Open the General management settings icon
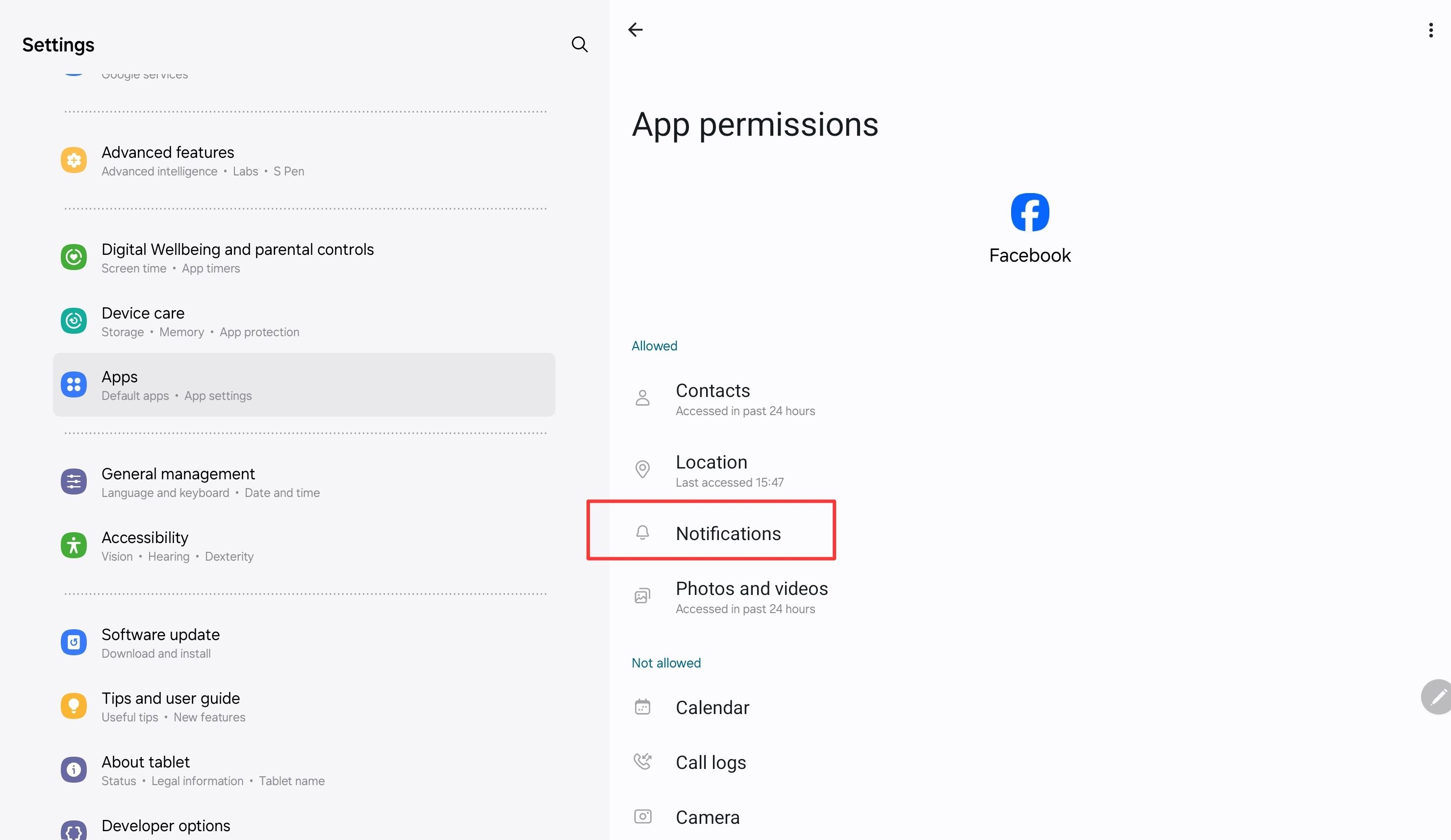1451x840 pixels. click(x=73, y=482)
